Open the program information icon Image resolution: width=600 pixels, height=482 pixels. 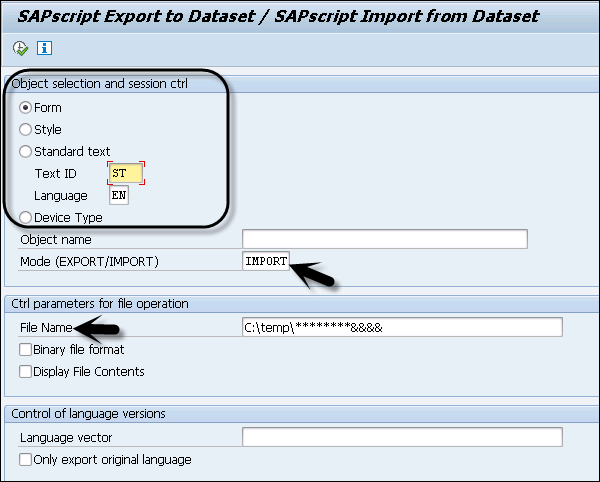(x=44, y=48)
